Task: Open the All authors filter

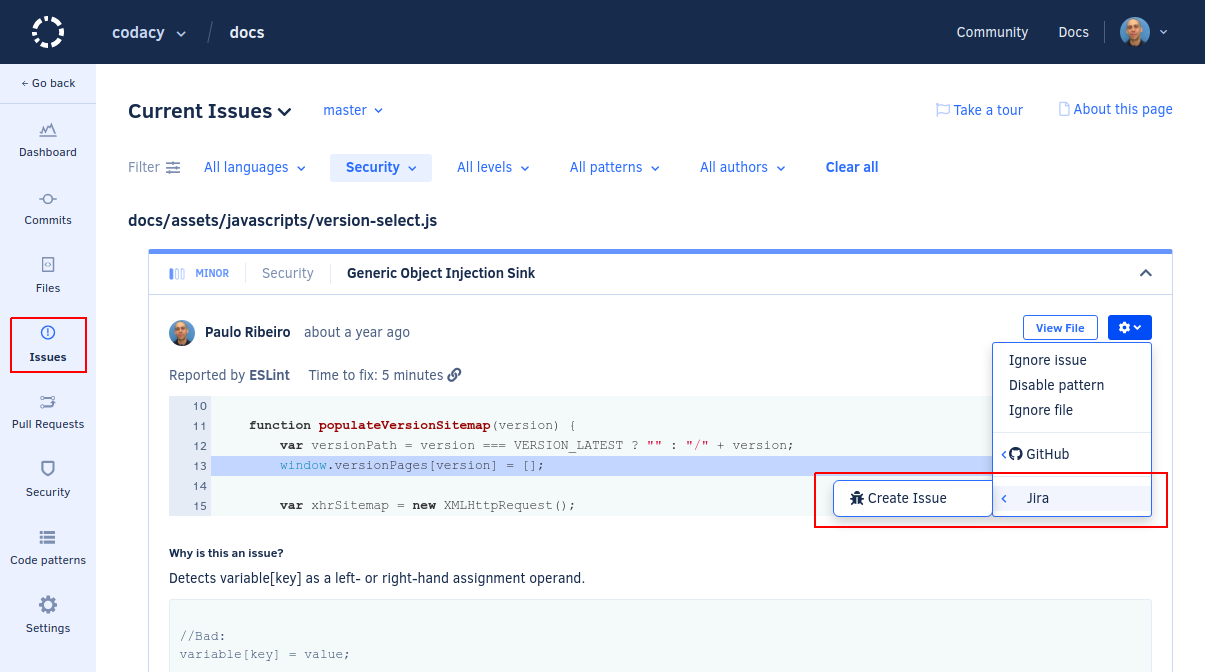Action: coord(743,167)
